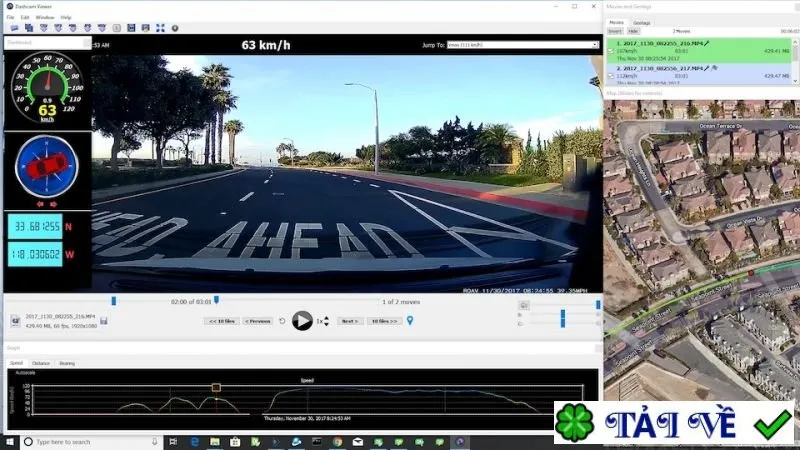Screen dimensions: 800x450
Task: Play the video with the large play button
Action: click(x=302, y=321)
